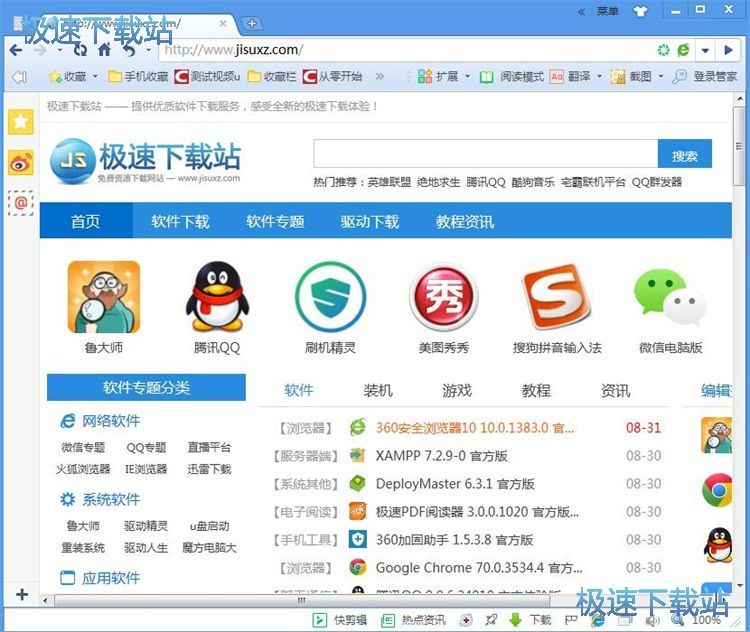This screenshot has height=632, width=750.
Task: Go to the browser home page icon
Action: pyautogui.click(x=104, y=50)
